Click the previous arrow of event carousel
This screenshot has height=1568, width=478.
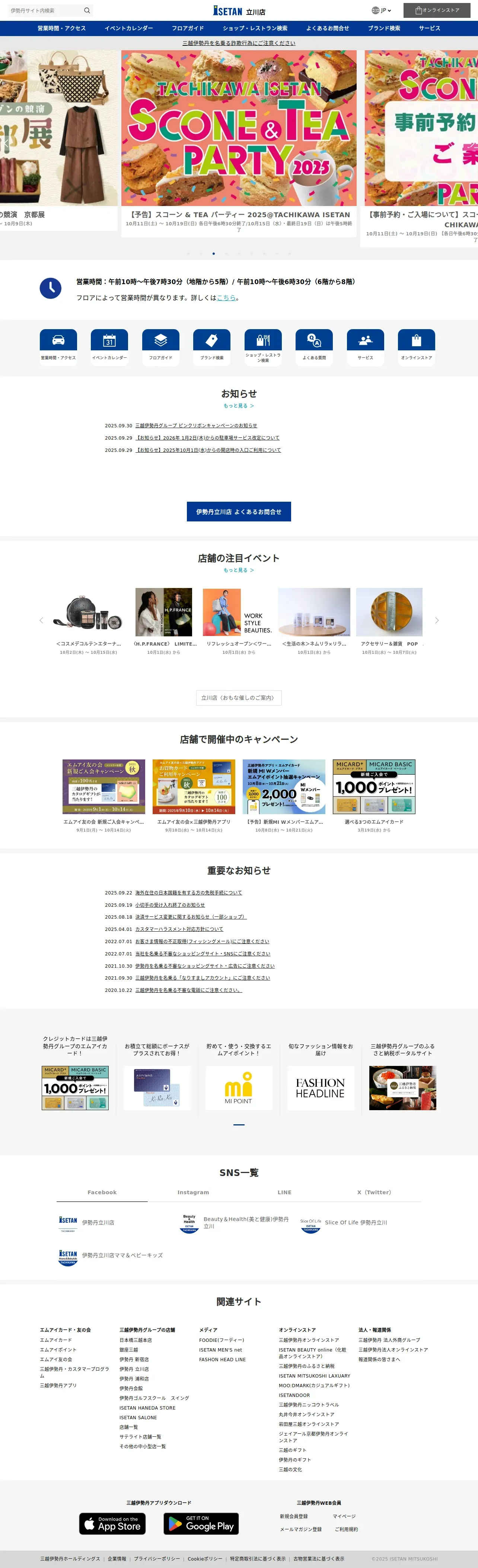tap(41, 620)
